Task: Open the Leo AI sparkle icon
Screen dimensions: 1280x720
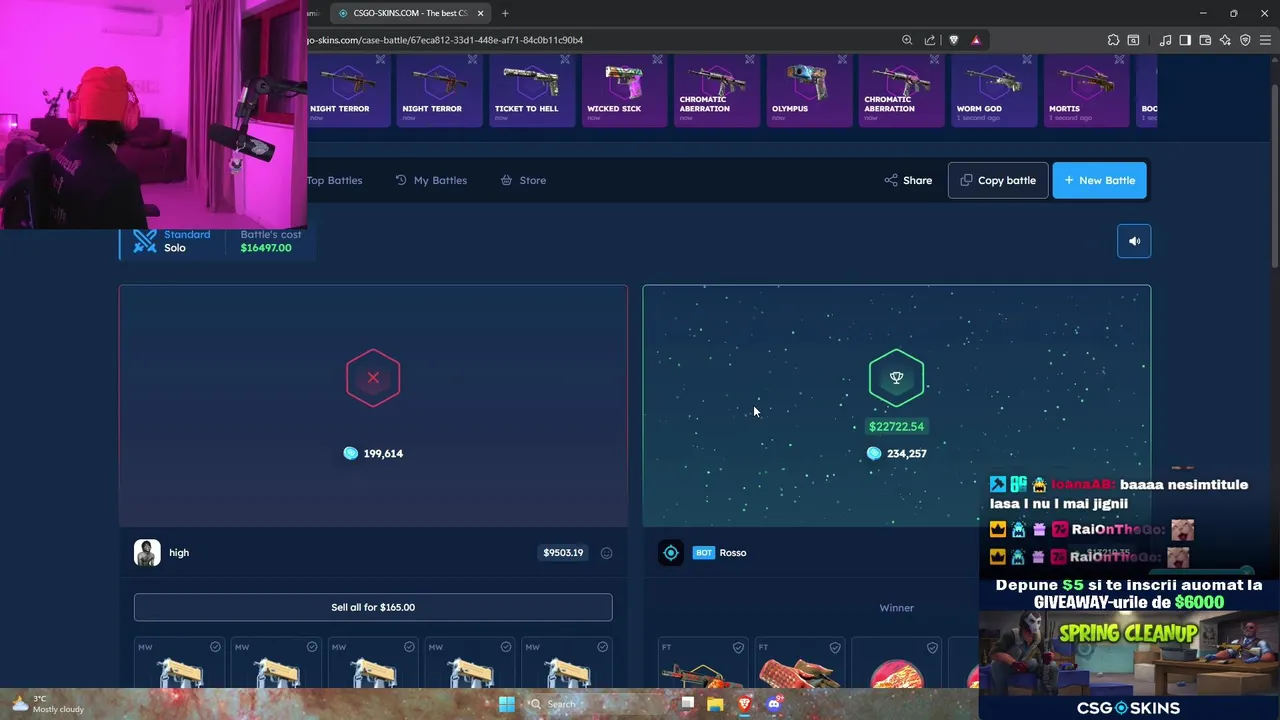Action: (x=1225, y=40)
